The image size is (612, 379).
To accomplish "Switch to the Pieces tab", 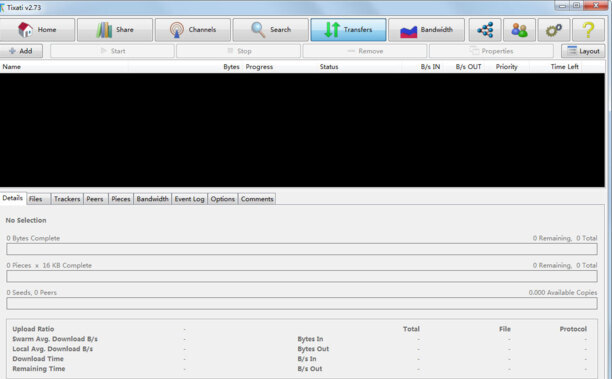I will 121,199.
